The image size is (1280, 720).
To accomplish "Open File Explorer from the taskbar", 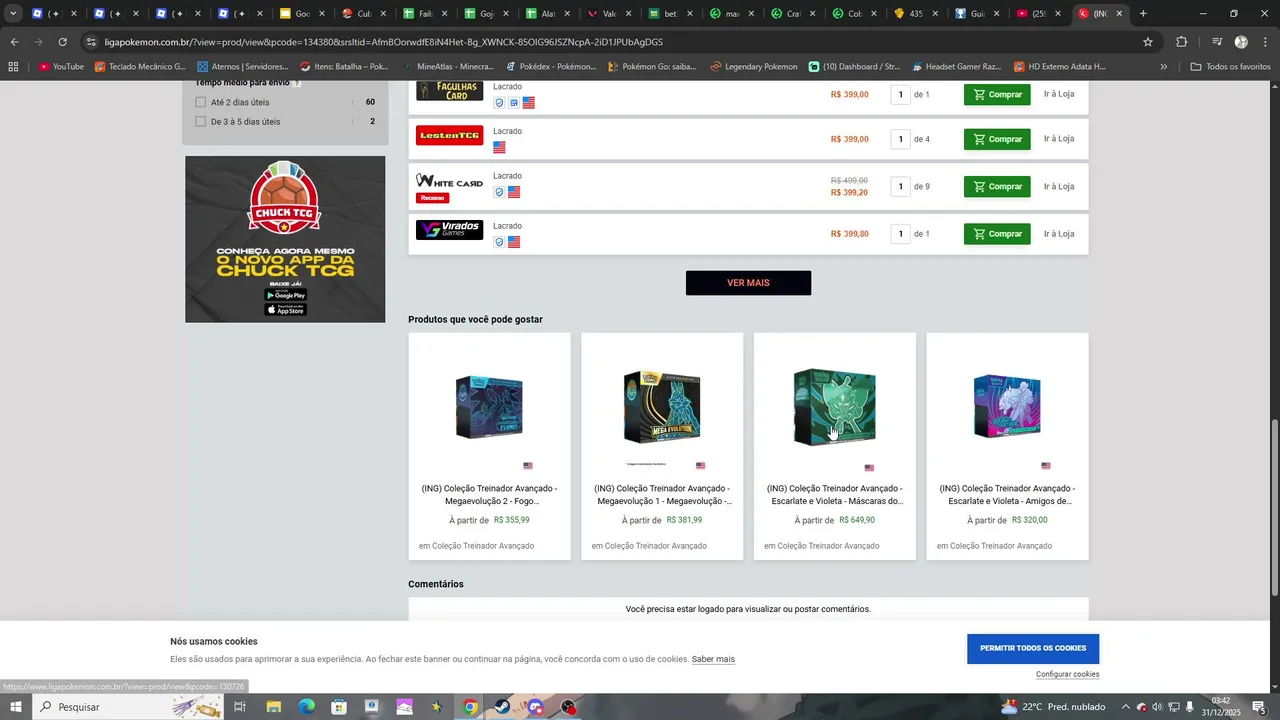I will coord(273,707).
